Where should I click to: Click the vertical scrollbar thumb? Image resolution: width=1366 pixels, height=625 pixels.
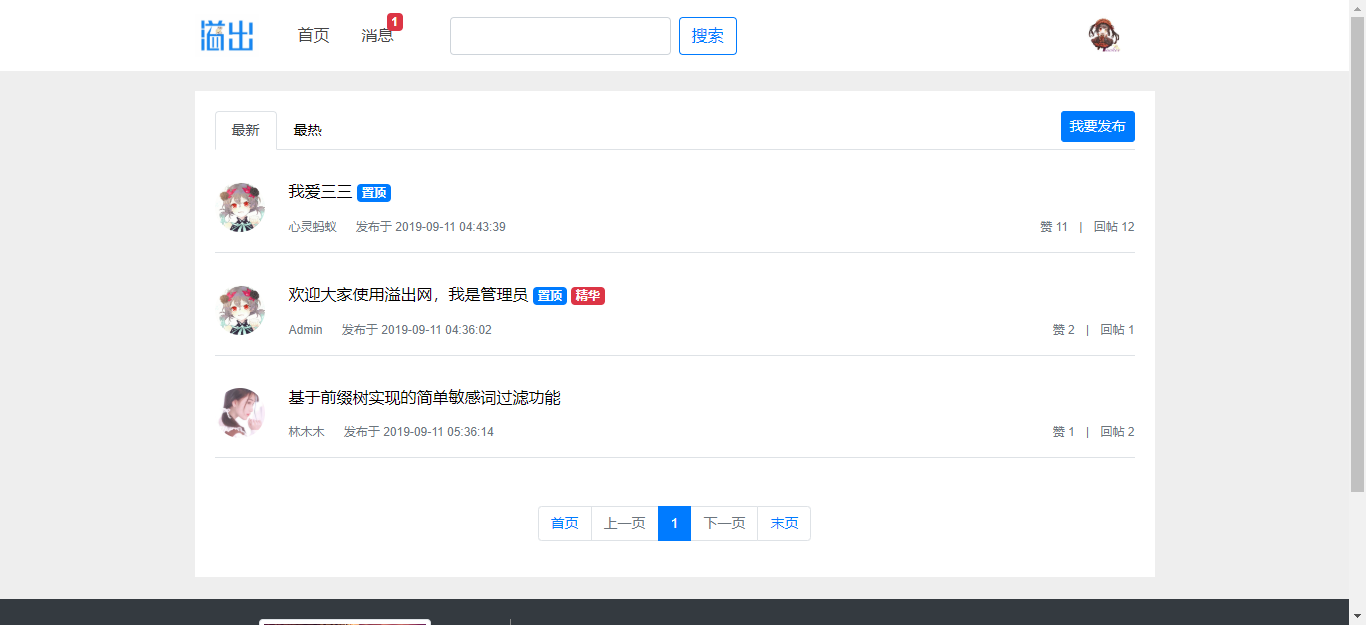coord(1357,254)
